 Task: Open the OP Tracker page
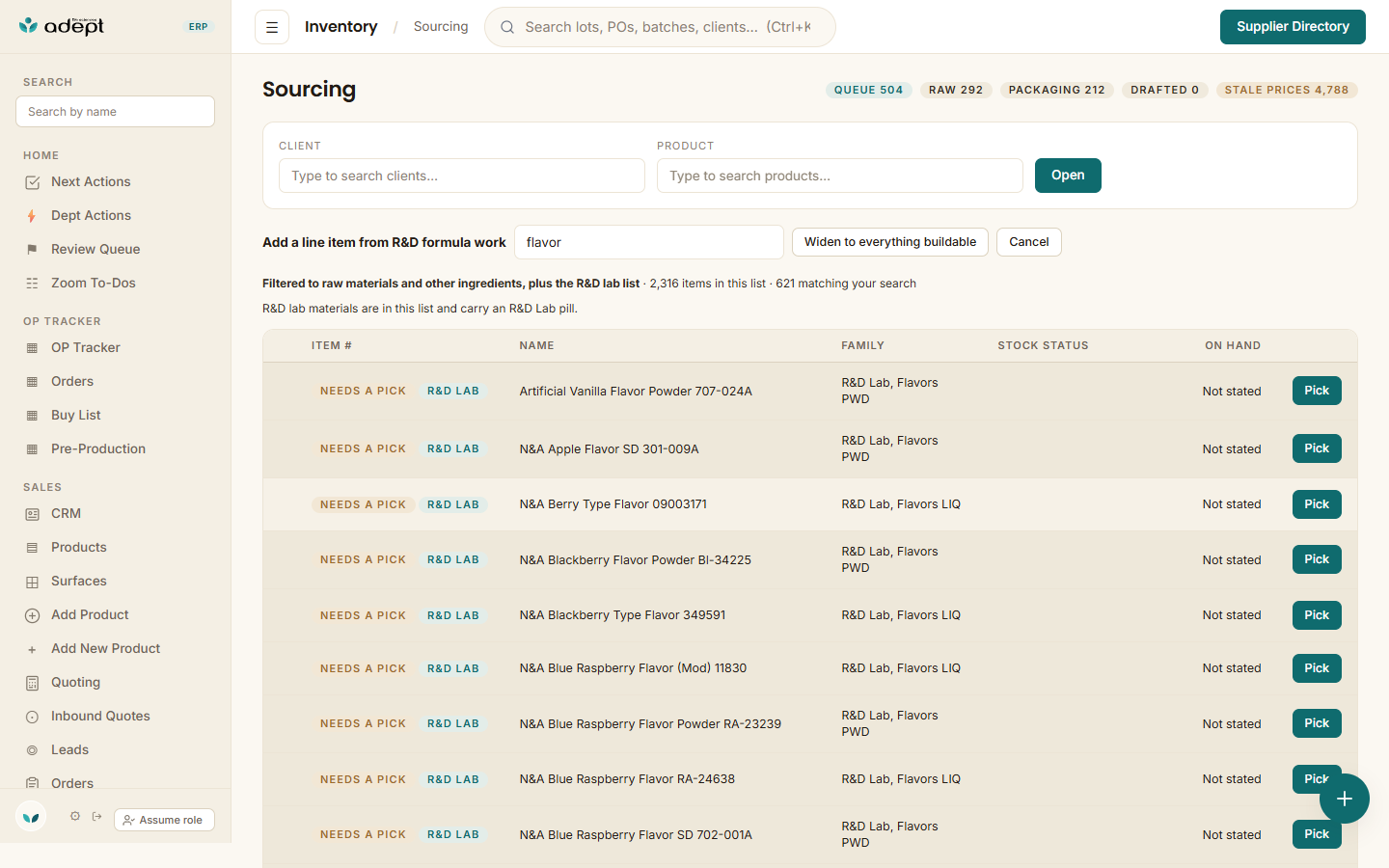click(85, 347)
